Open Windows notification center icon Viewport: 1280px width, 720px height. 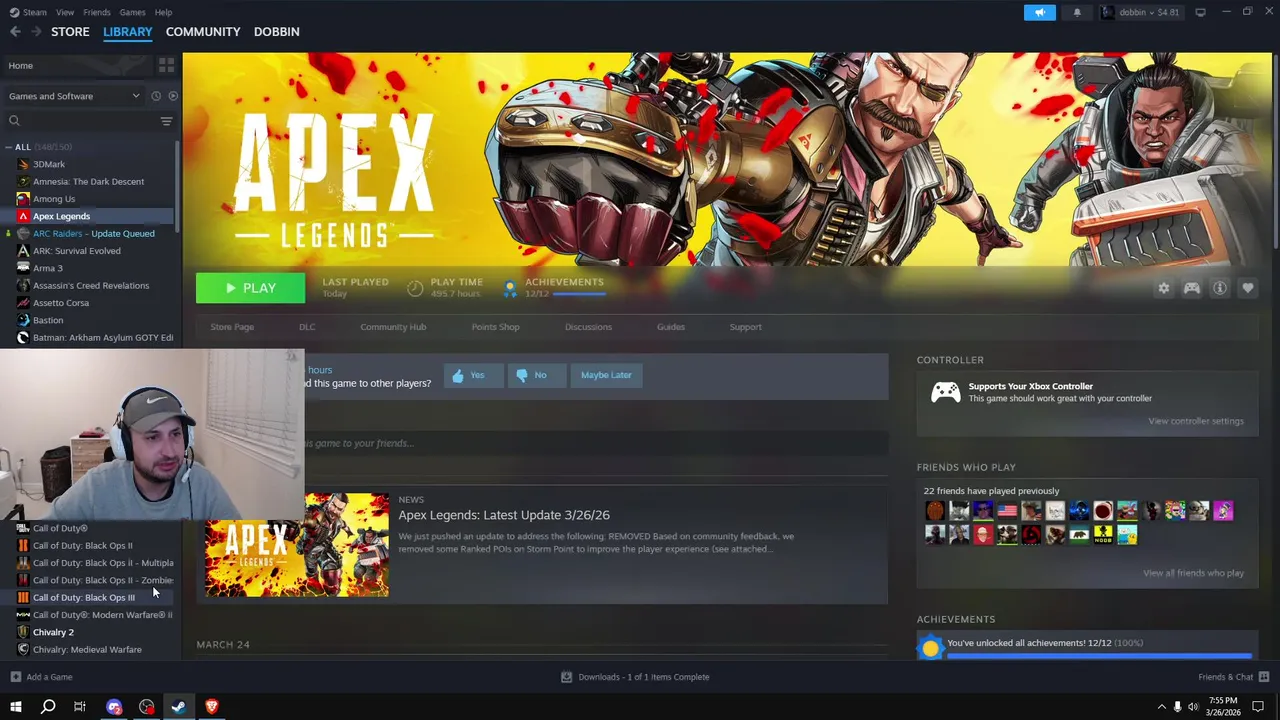click(1259, 707)
